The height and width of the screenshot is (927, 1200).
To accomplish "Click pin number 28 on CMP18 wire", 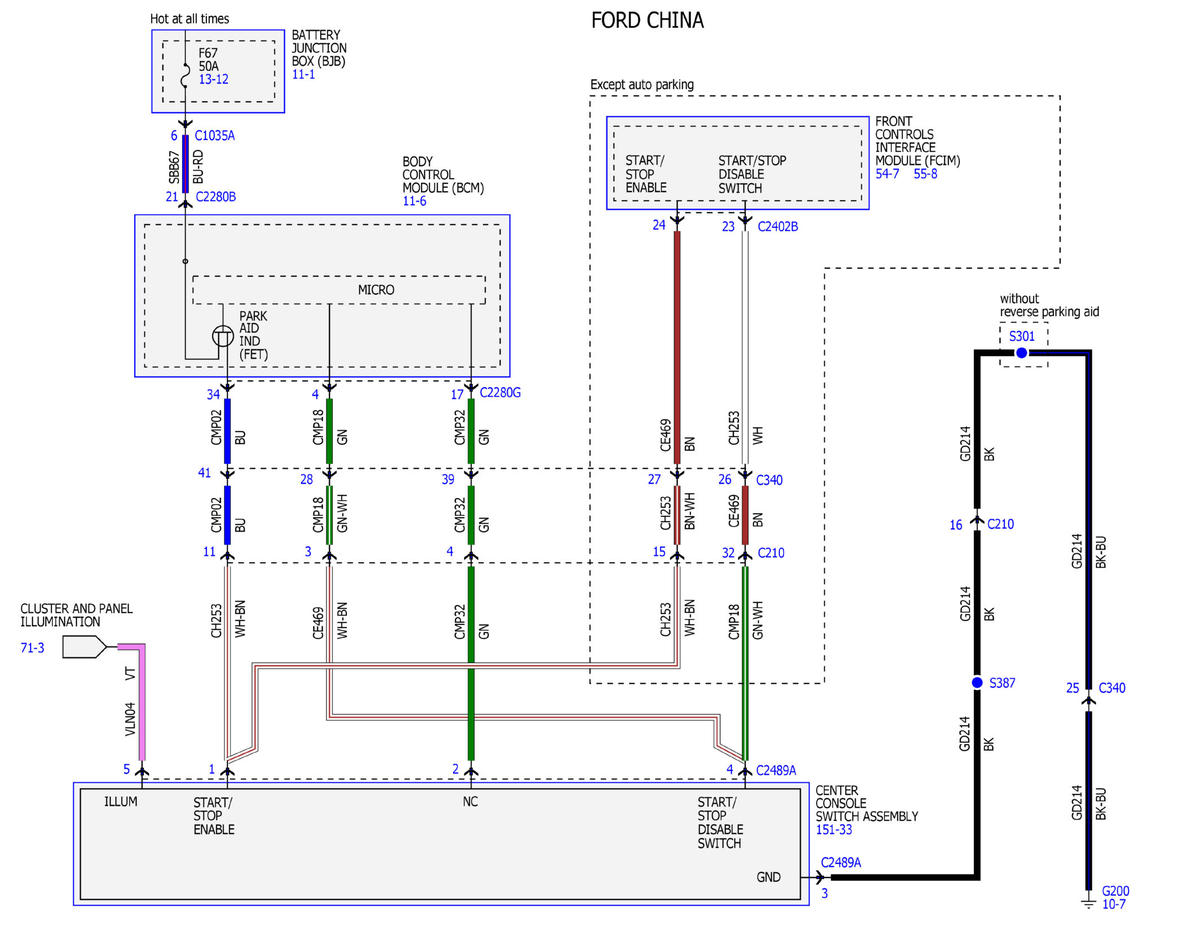I will pos(307,480).
